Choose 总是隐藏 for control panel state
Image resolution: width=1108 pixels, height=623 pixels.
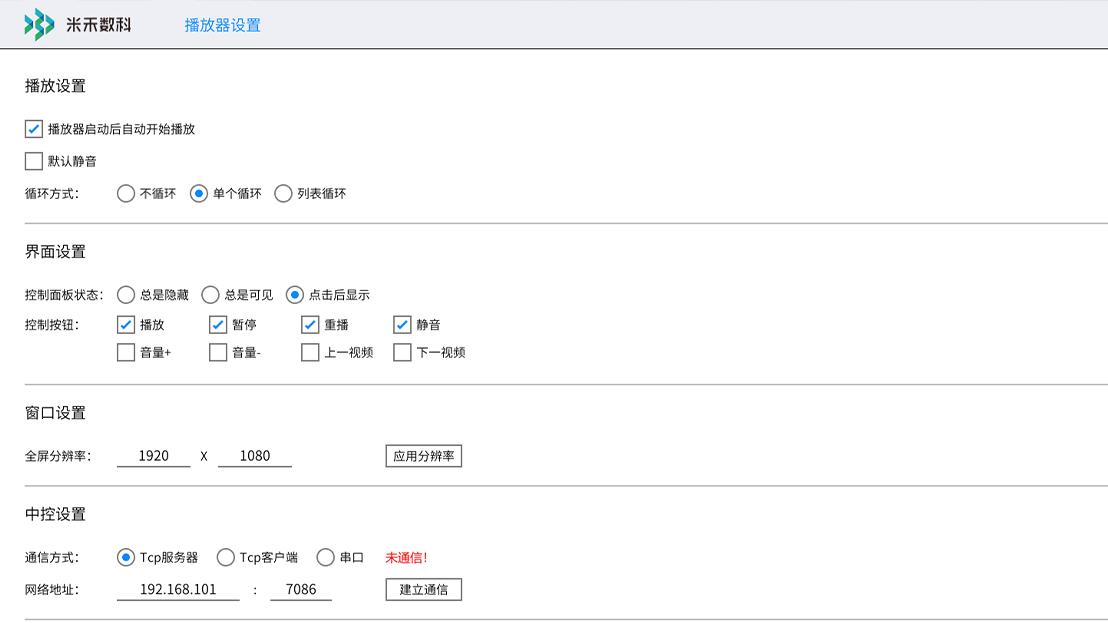(126, 295)
